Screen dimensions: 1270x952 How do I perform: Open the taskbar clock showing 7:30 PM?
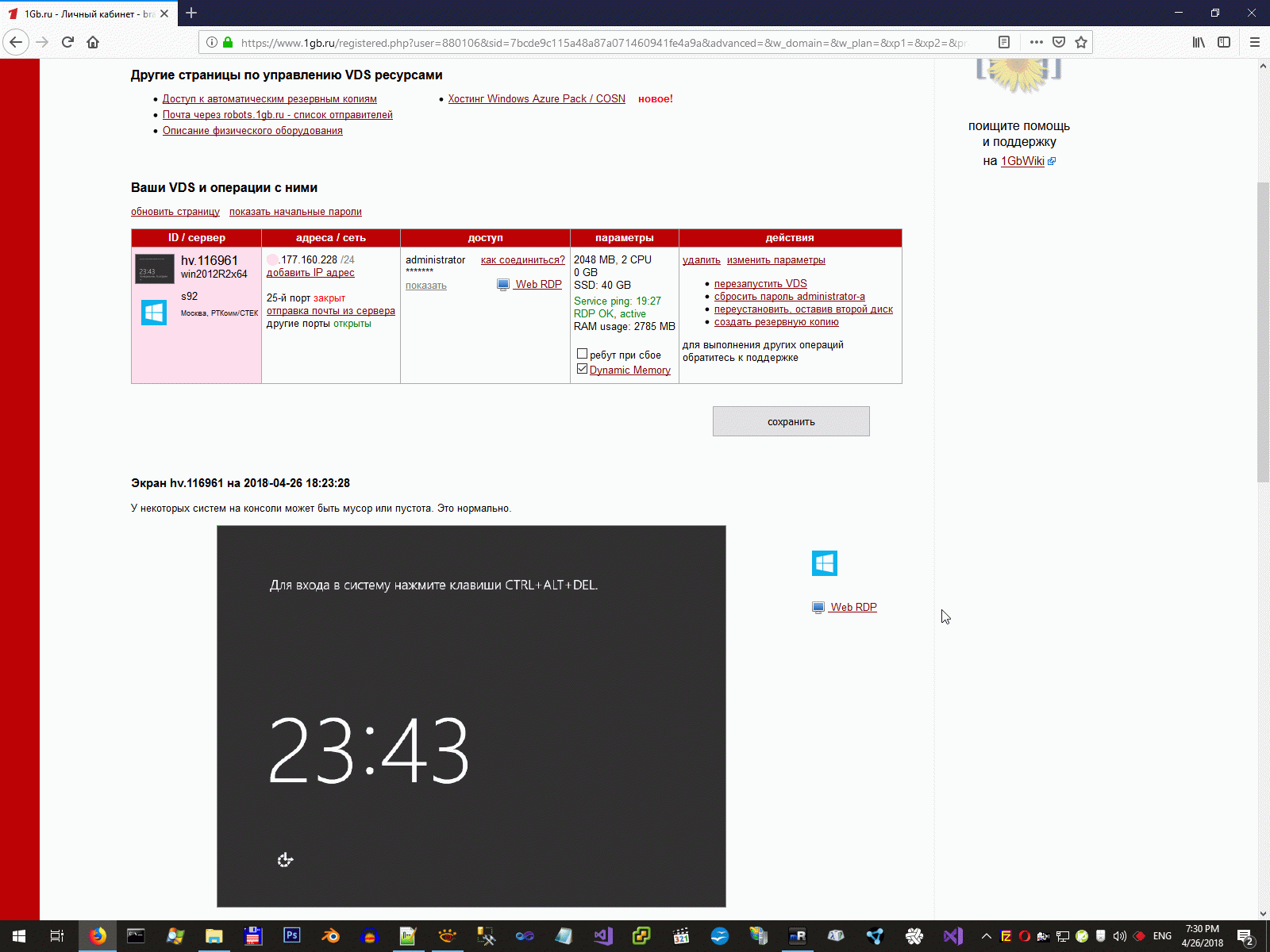1203,936
